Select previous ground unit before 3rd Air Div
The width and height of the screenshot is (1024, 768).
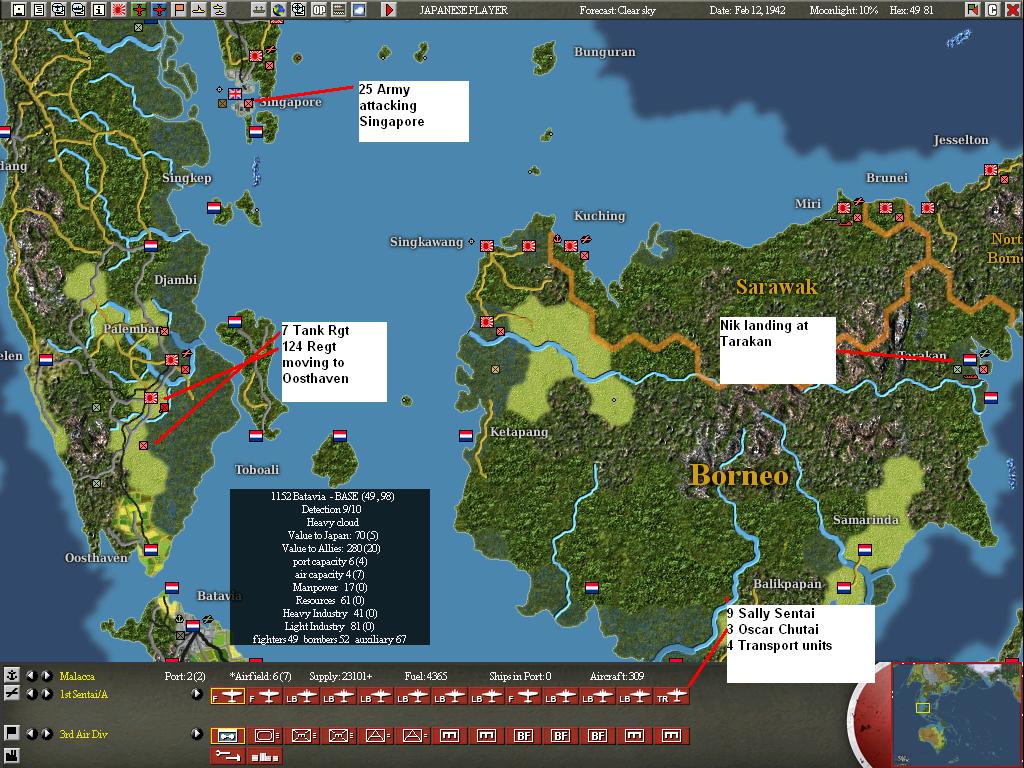pos(31,733)
